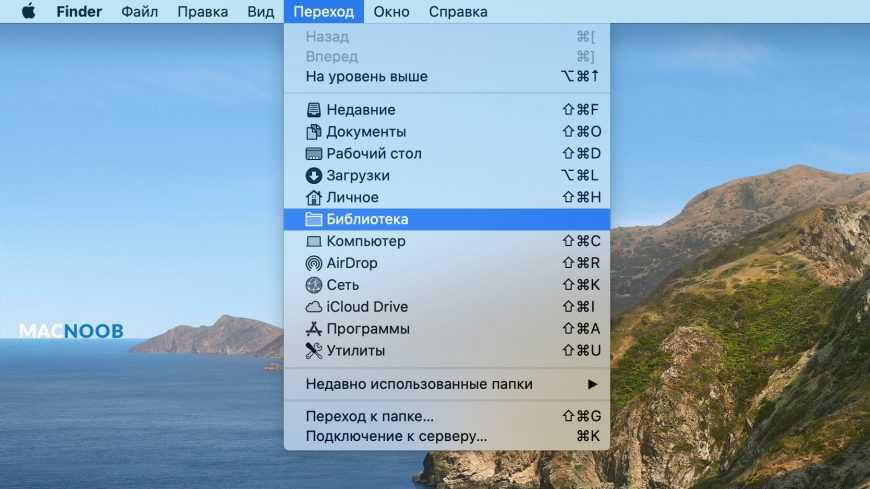The height and width of the screenshot is (489, 870).
Task: Expand Недавно использованные папки submenu arrow
Action: point(592,384)
